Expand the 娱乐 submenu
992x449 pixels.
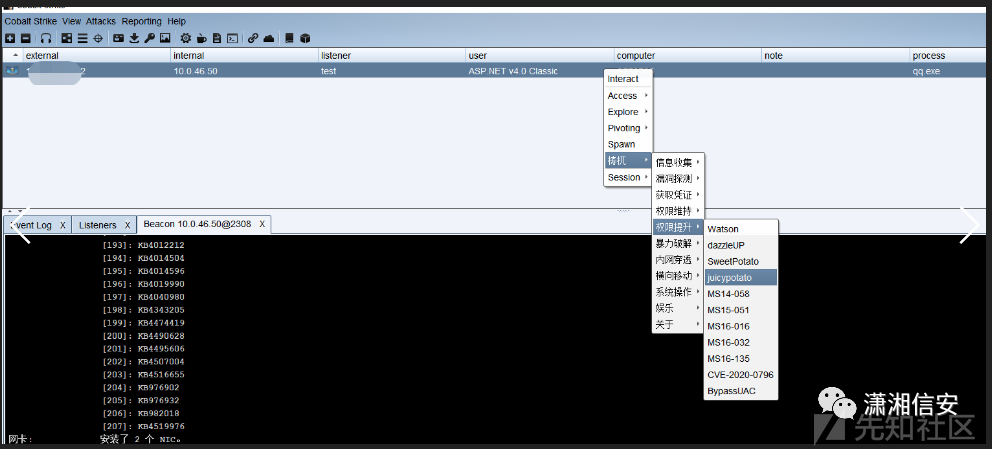click(x=678, y=309)
